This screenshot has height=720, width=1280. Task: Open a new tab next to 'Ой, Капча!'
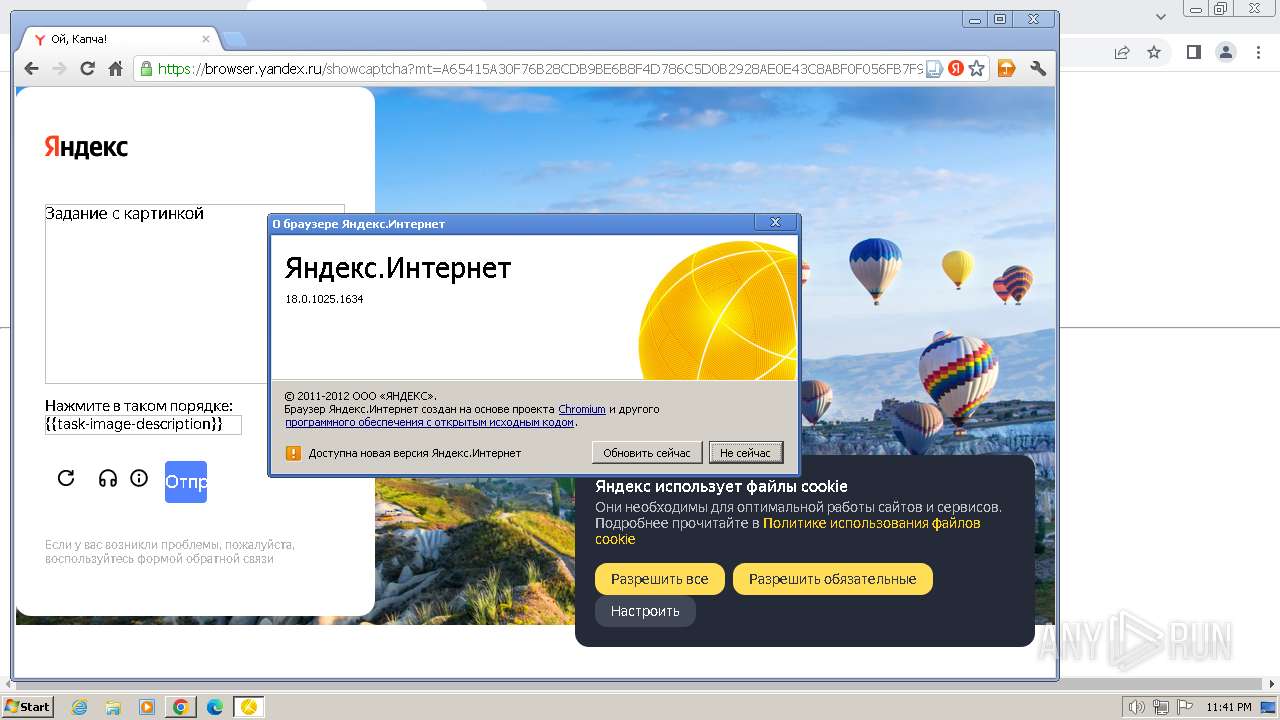tap(234, 39)
